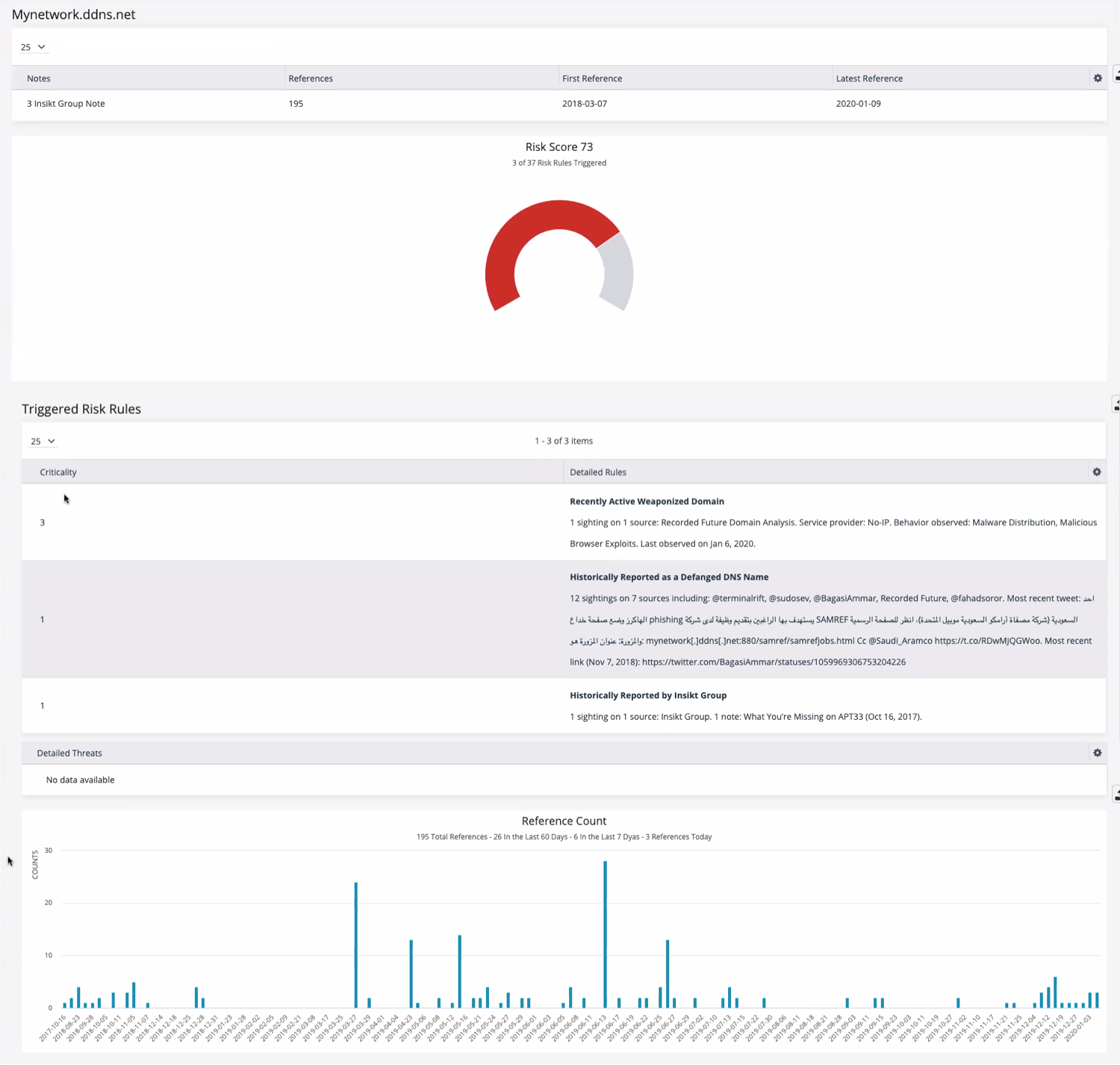The image size is (1120, 1065).
Task: Sort by the Notes column header
Action: pyautogui.click(x=39, y=78)
